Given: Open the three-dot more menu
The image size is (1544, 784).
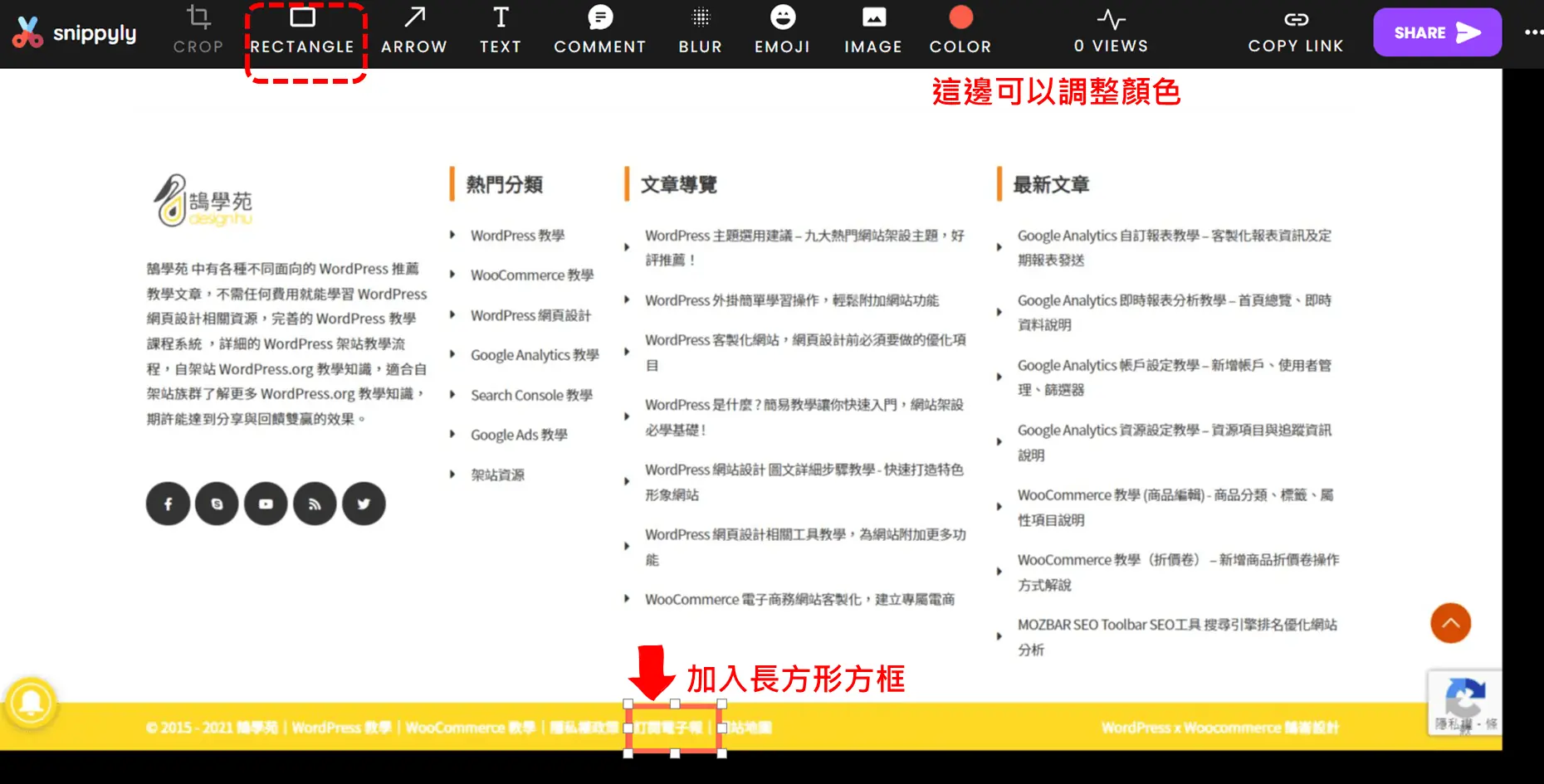Looking at the screenshot, I should (1533, 32).
